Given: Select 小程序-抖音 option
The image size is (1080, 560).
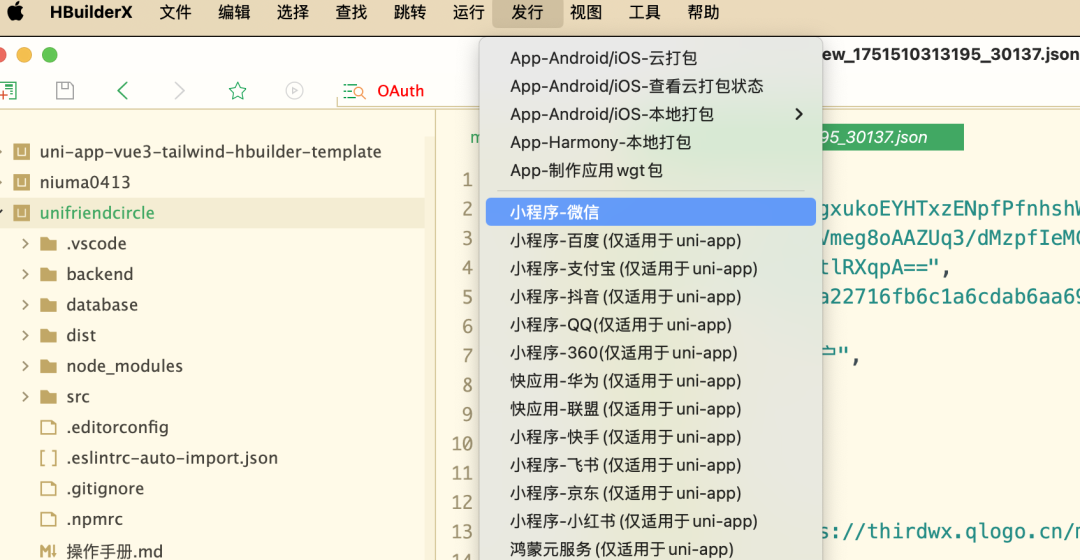Looking at the screenshot, I should tap(650, 297).
